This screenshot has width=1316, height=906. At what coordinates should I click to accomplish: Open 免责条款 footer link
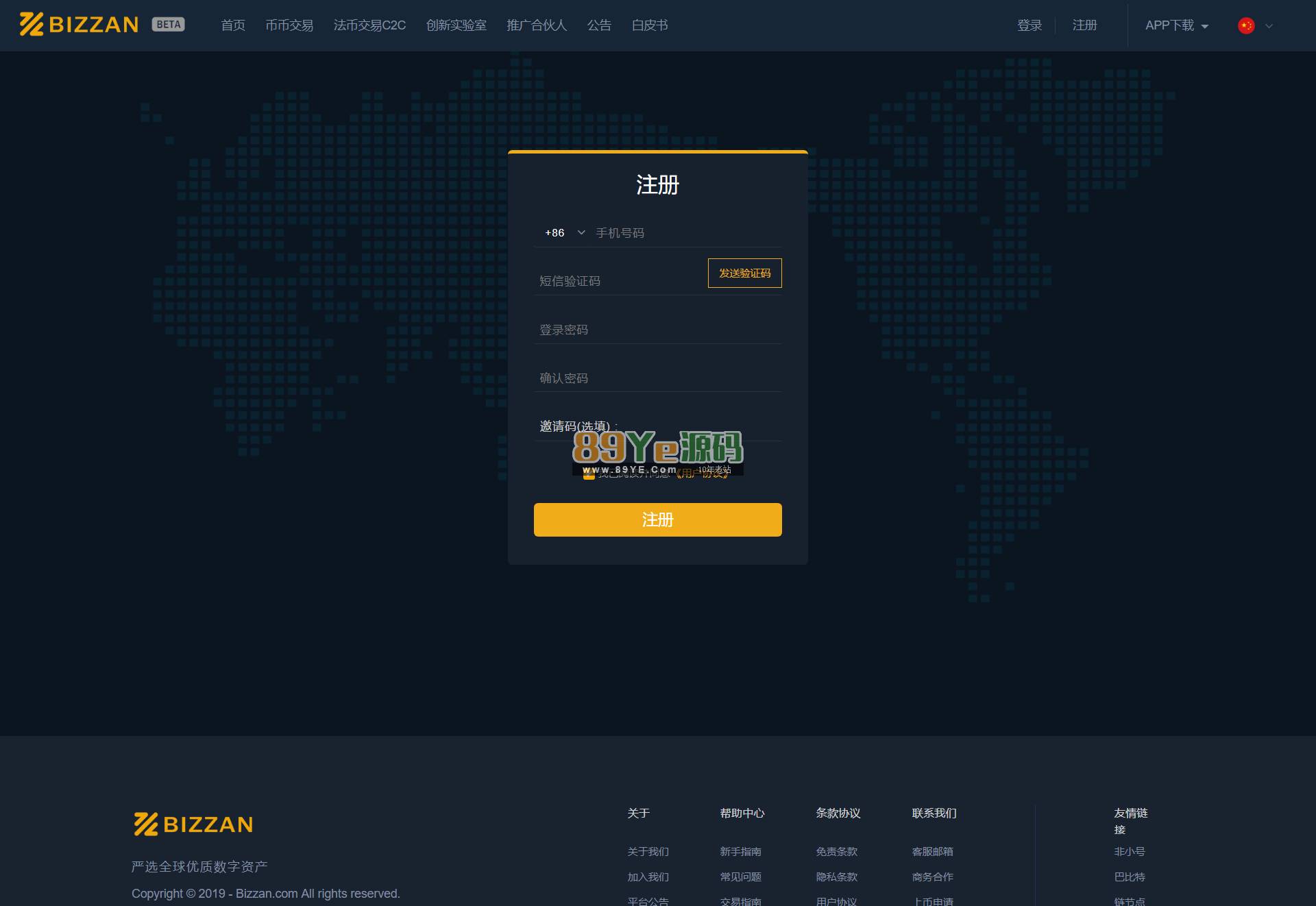(x=836, y=851)
